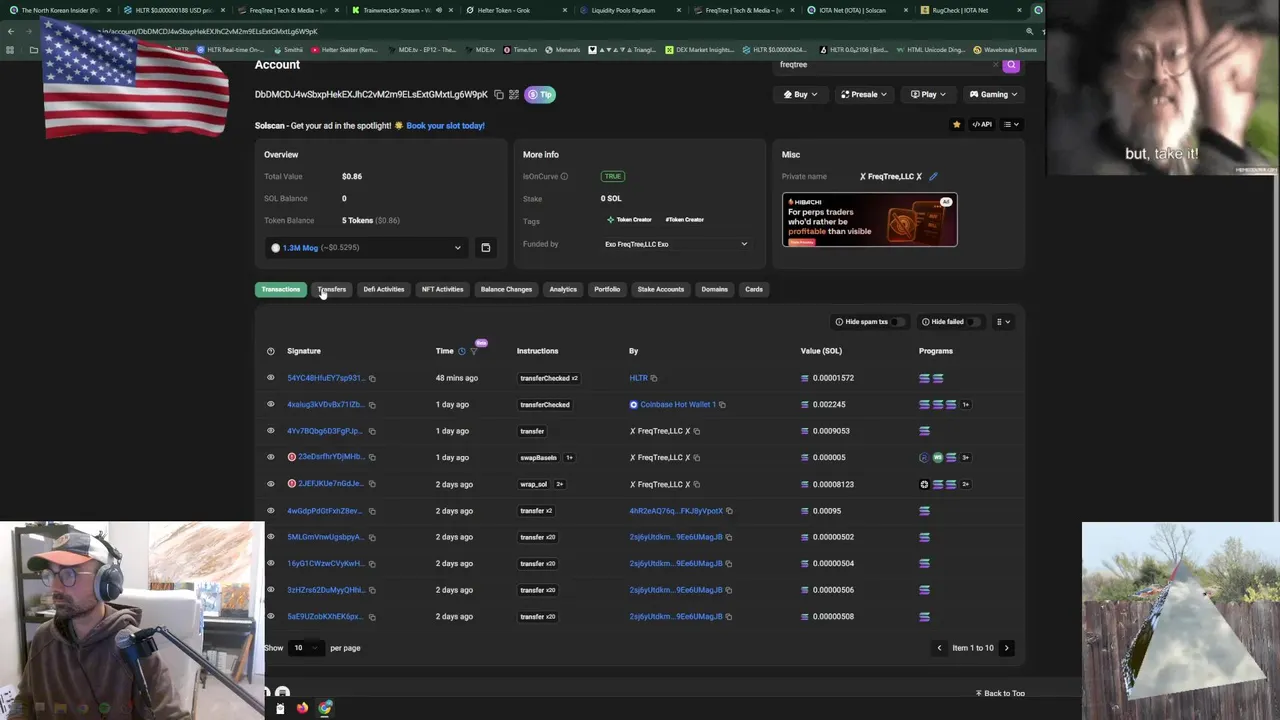Screen dimensions: 1280x720
Task: Click the eye icon for the 23eDsrfhrYDjMHb transaction
Action: pos(270,457)
